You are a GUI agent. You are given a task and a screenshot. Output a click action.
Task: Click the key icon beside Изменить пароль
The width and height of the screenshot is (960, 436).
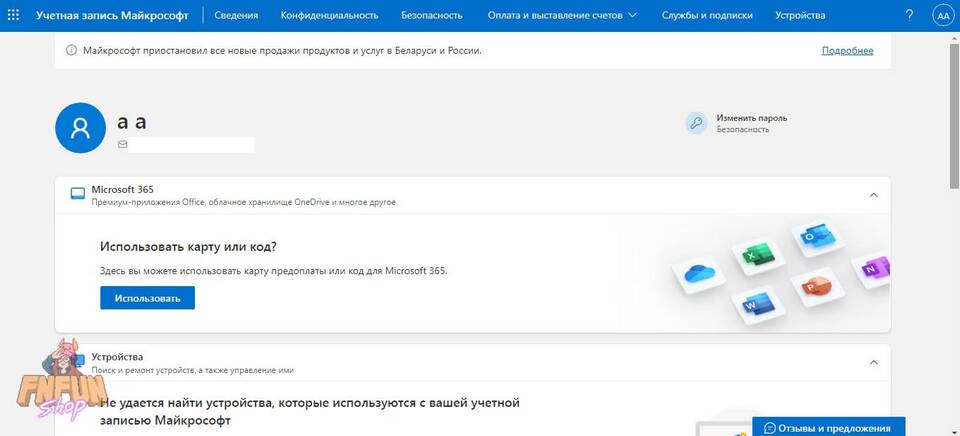pyautogui.click(x=696, y=123)
